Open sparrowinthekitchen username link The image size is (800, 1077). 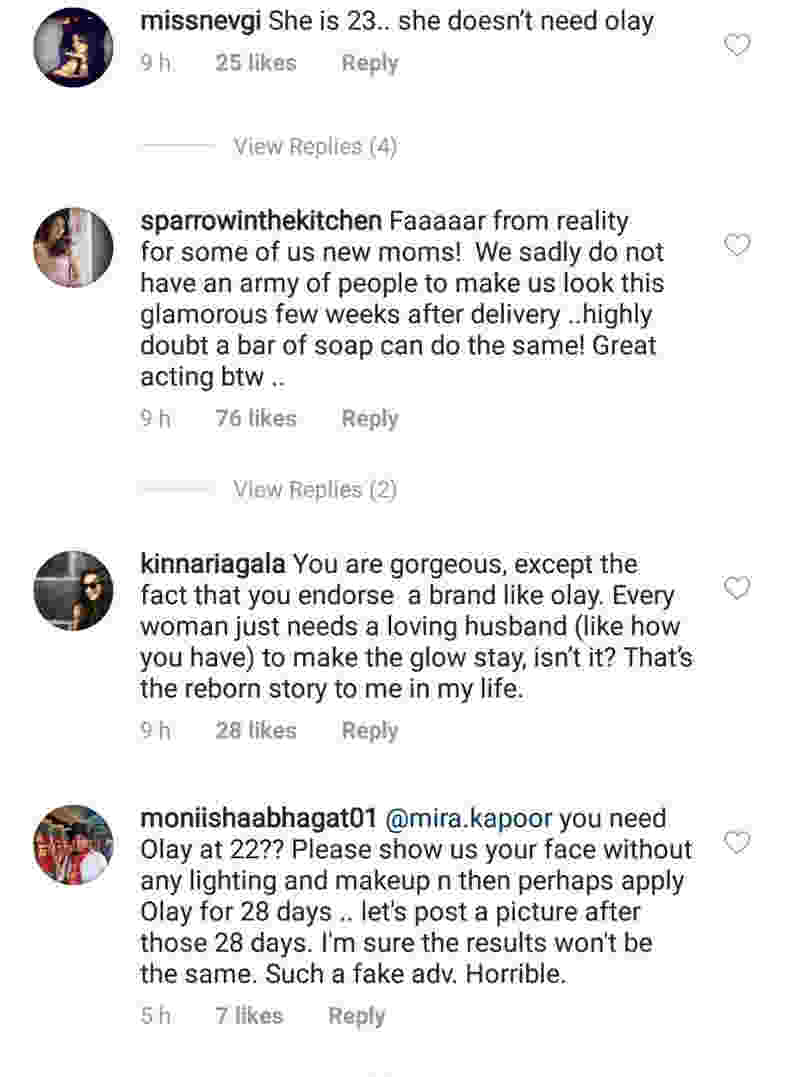tap(261, 219)
